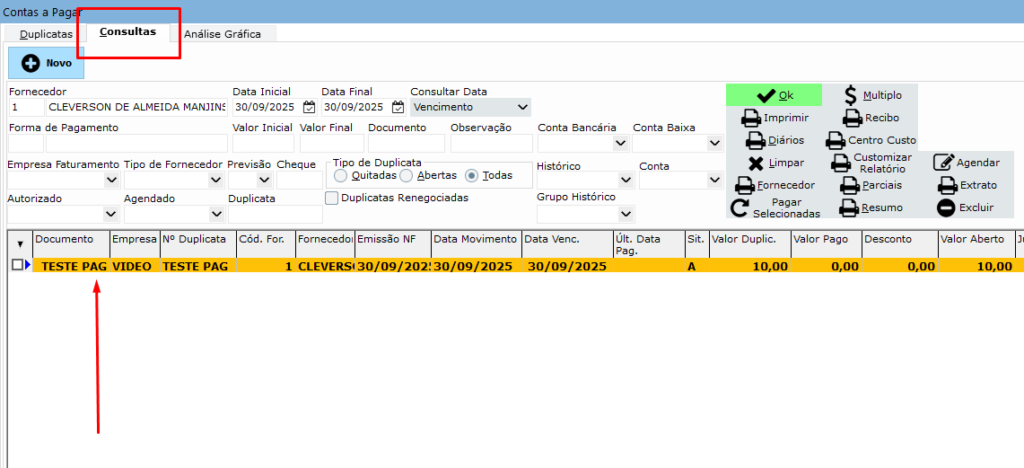Viewport: 1024px width, 468px height.
Task: Click the Agendar edit icon
Action: [942, 163]
